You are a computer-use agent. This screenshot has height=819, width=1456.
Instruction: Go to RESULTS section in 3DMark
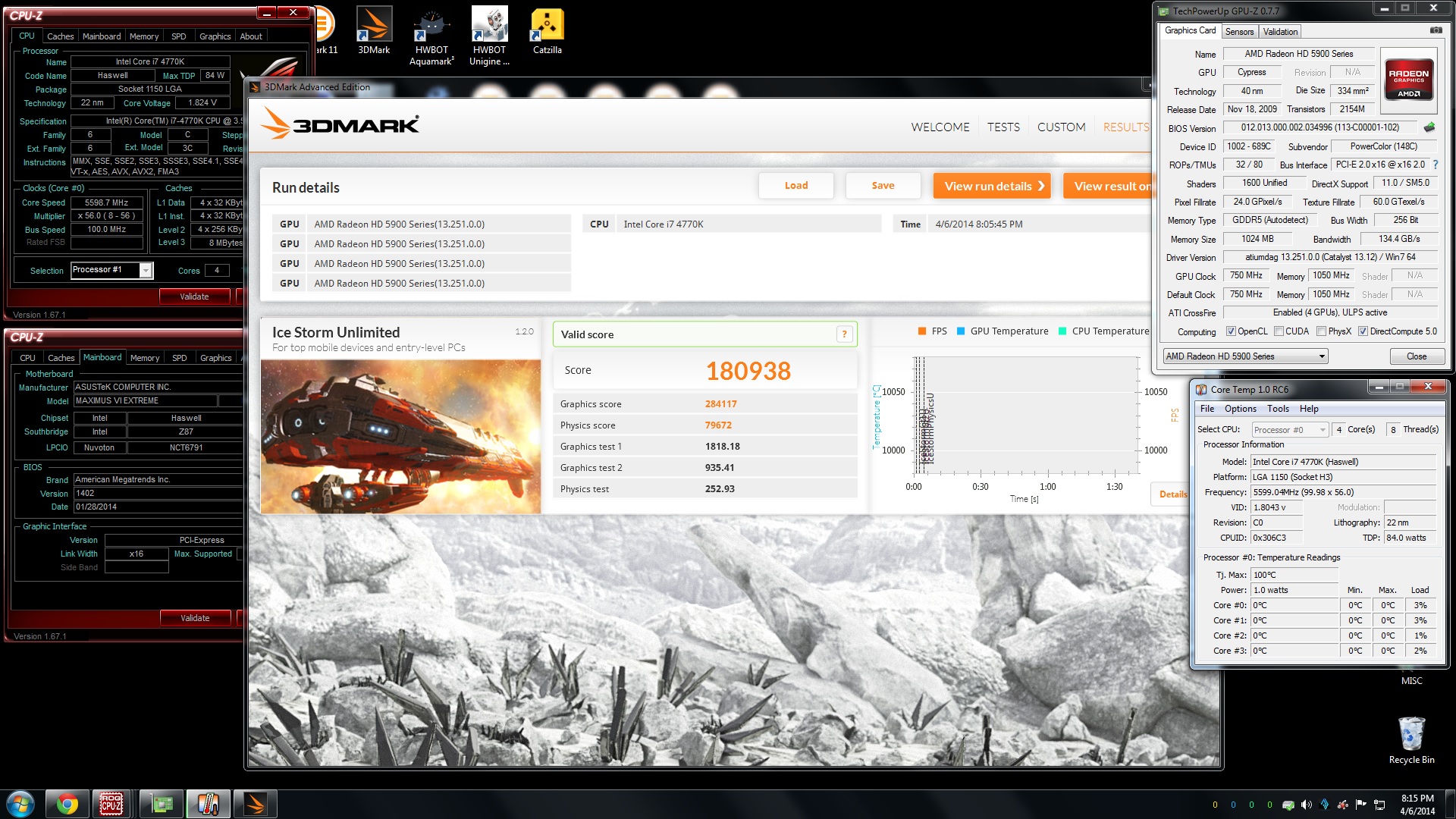coord(1126,127)
